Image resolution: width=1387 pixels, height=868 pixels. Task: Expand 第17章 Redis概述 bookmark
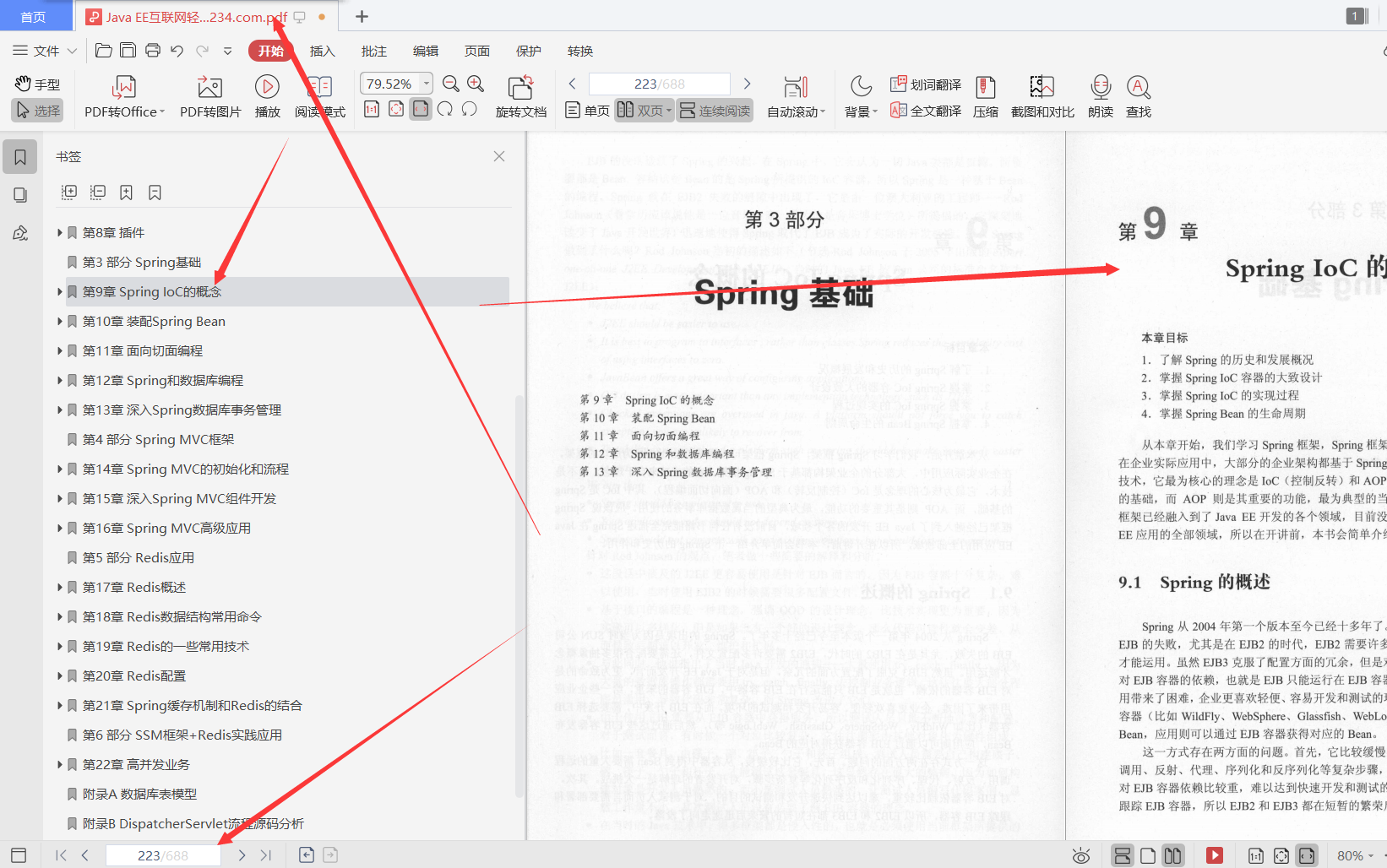pyautogui.click(x=60, y=587)
